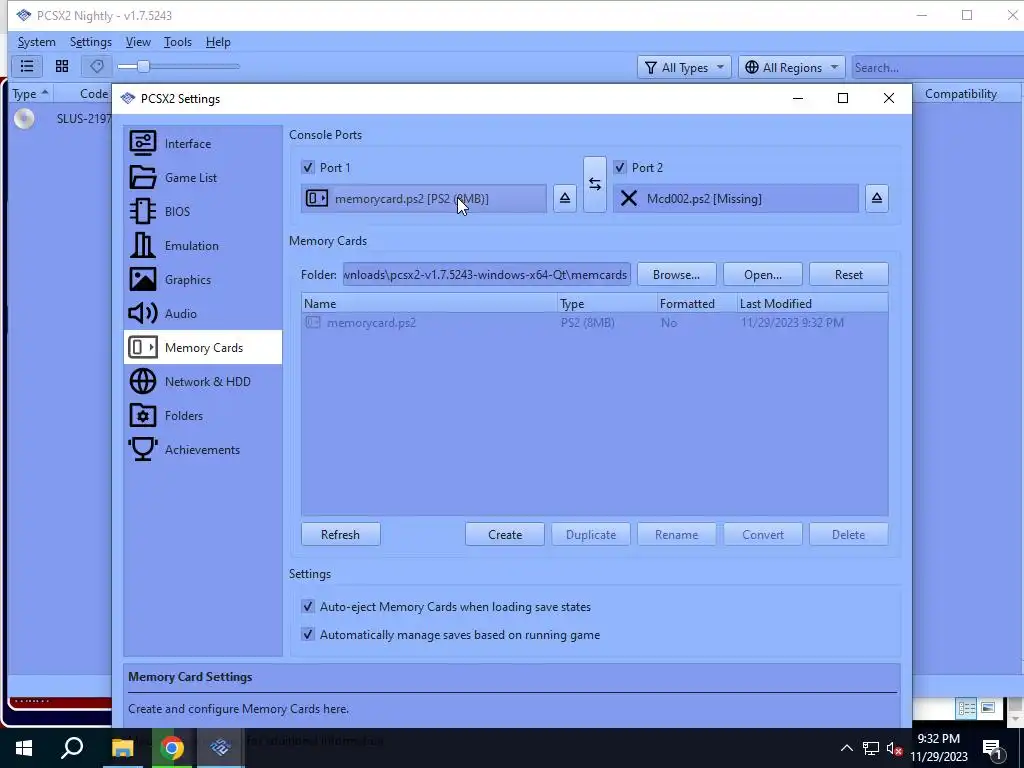The width and height of the screenshot is (1024, 768).
Task: Reset the memory cards folder path
Action: (848, 274)
